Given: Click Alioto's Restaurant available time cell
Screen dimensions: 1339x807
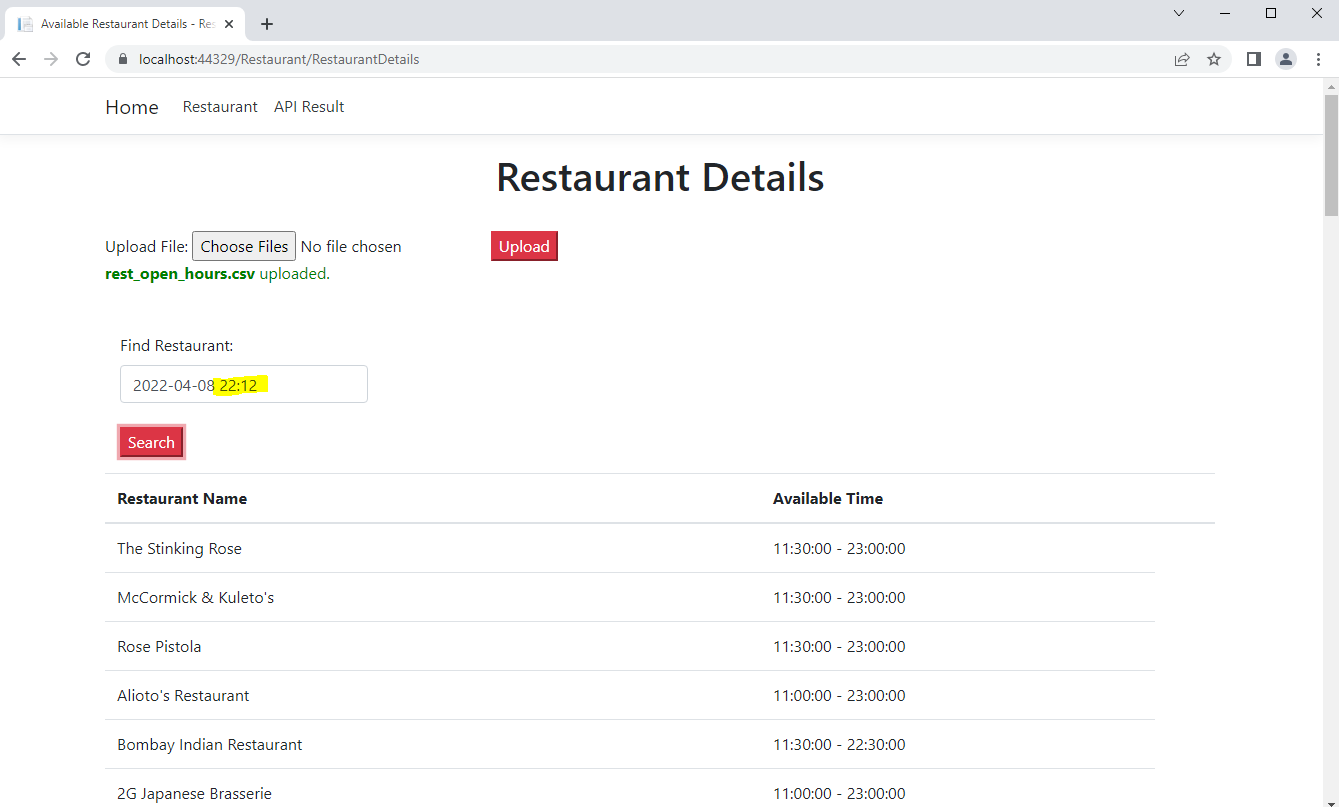Looking at the screenshot, I should coord(839,695).
